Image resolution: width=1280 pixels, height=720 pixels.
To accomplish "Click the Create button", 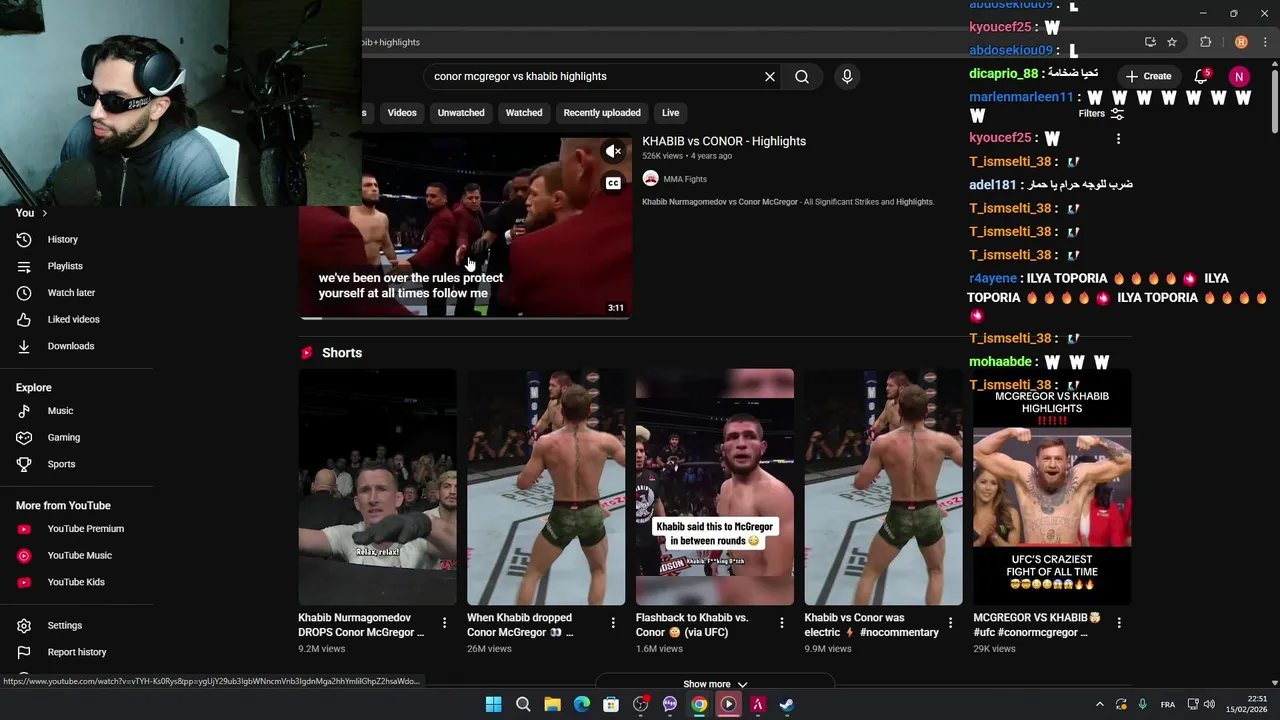I will point(1148,76).
